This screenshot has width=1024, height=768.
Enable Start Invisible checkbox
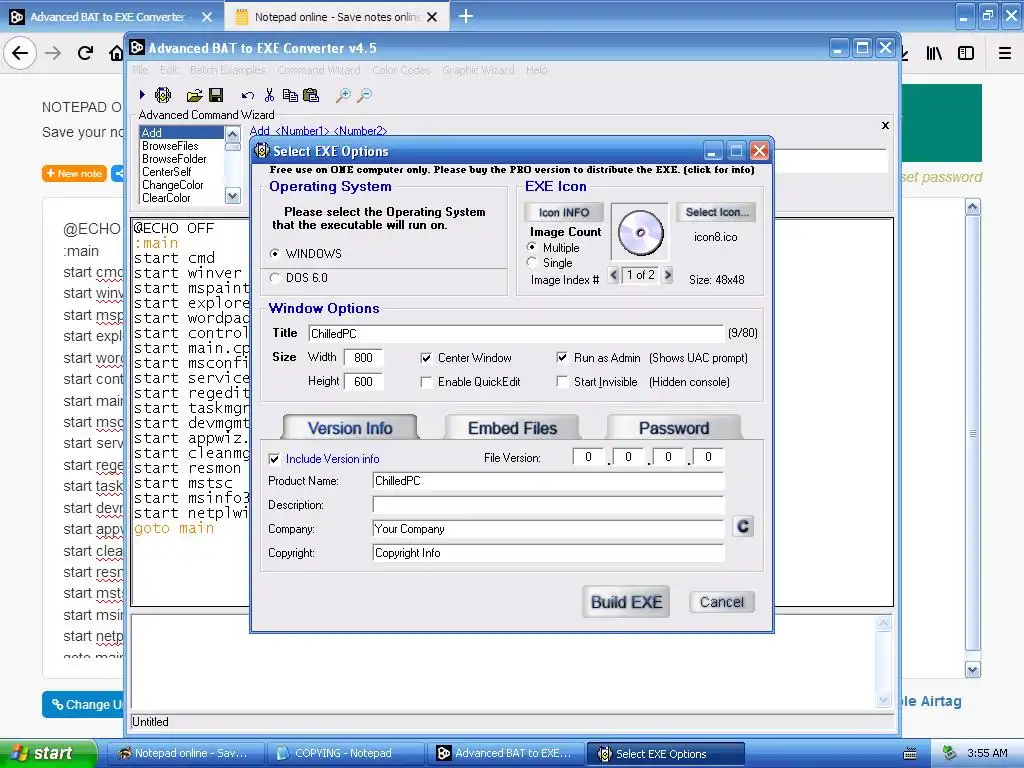click(562, 382)
